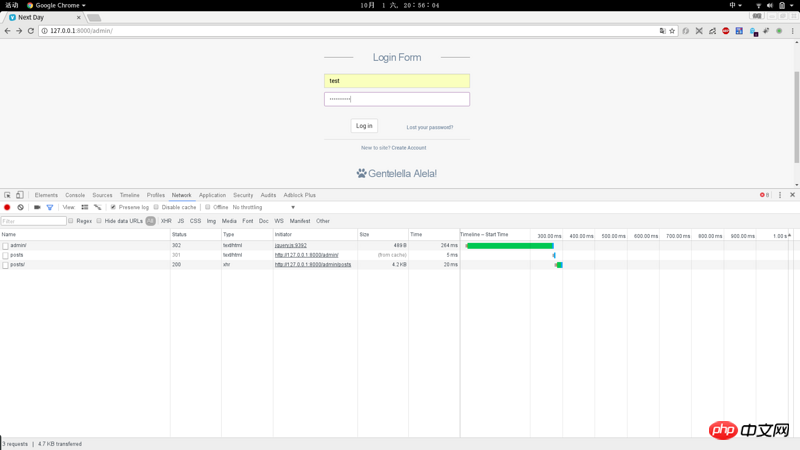
Task: Click the blue square extension icon
Action: point(739,31)
